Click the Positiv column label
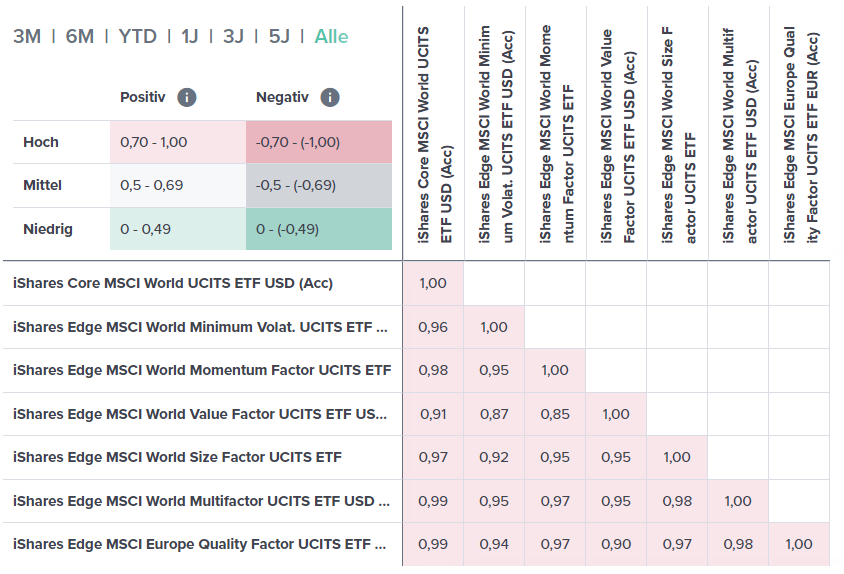This screenshot has width=844, height=574. (143, 97)
